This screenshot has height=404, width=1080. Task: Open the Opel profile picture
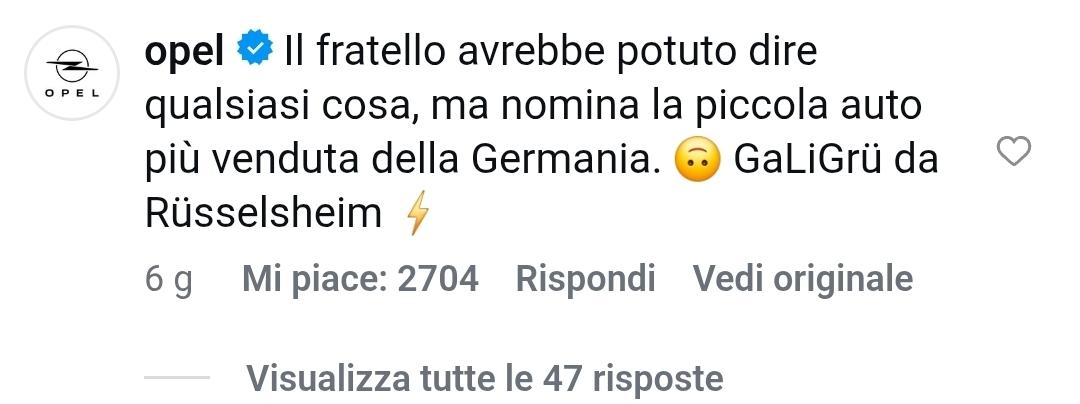tap(72, 73)
